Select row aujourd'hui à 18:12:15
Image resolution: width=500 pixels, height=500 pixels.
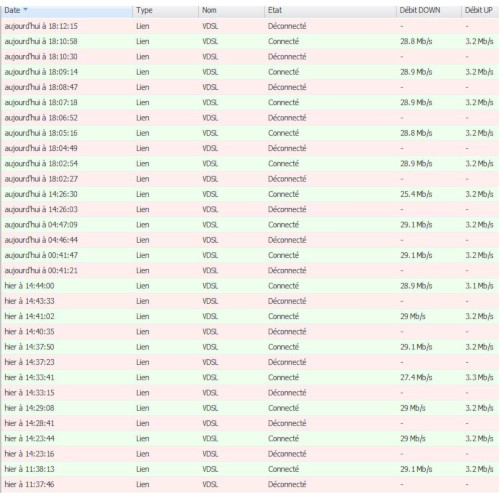click(250, 26)
